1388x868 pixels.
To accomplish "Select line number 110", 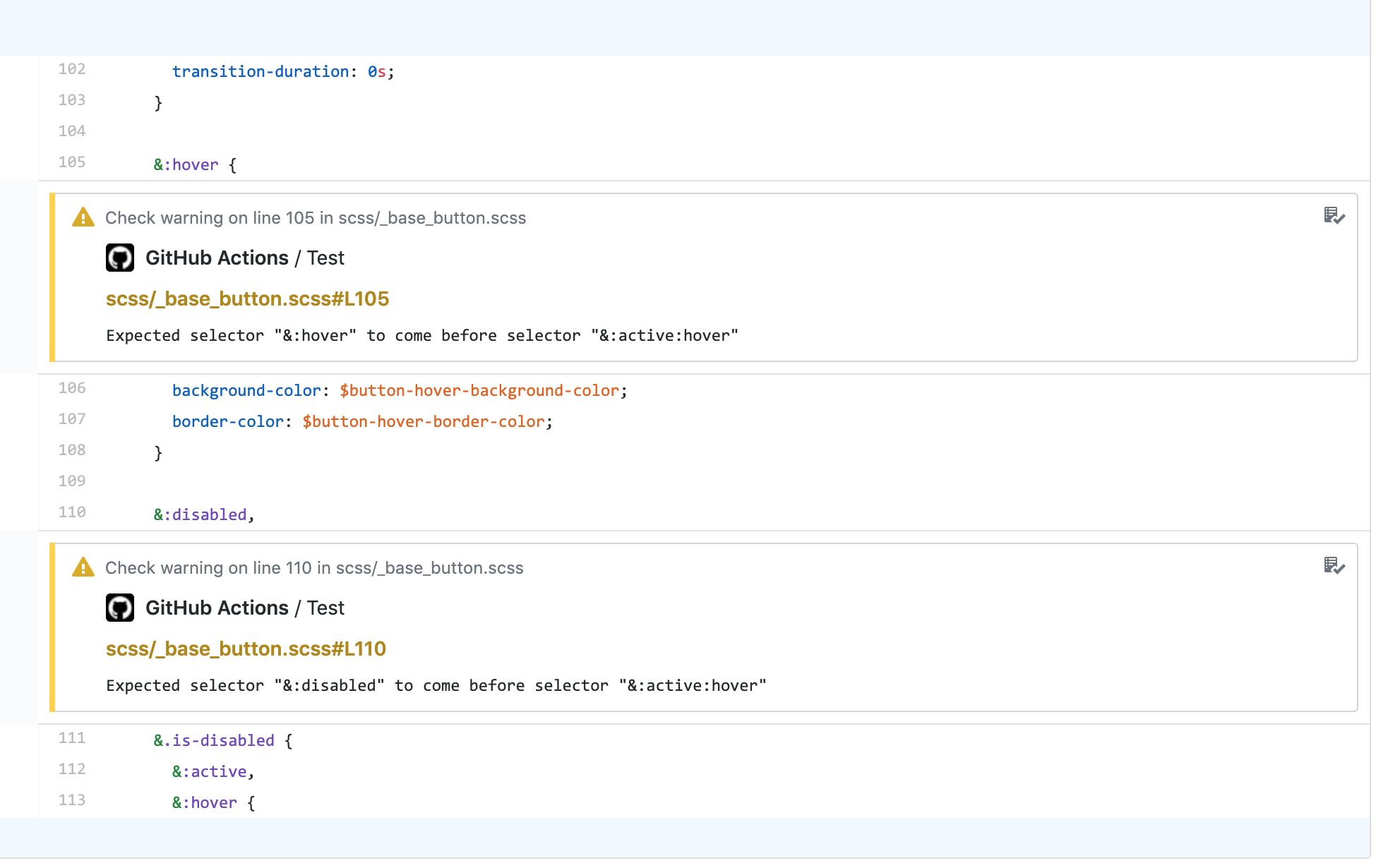I will click(x=72, y=512).
